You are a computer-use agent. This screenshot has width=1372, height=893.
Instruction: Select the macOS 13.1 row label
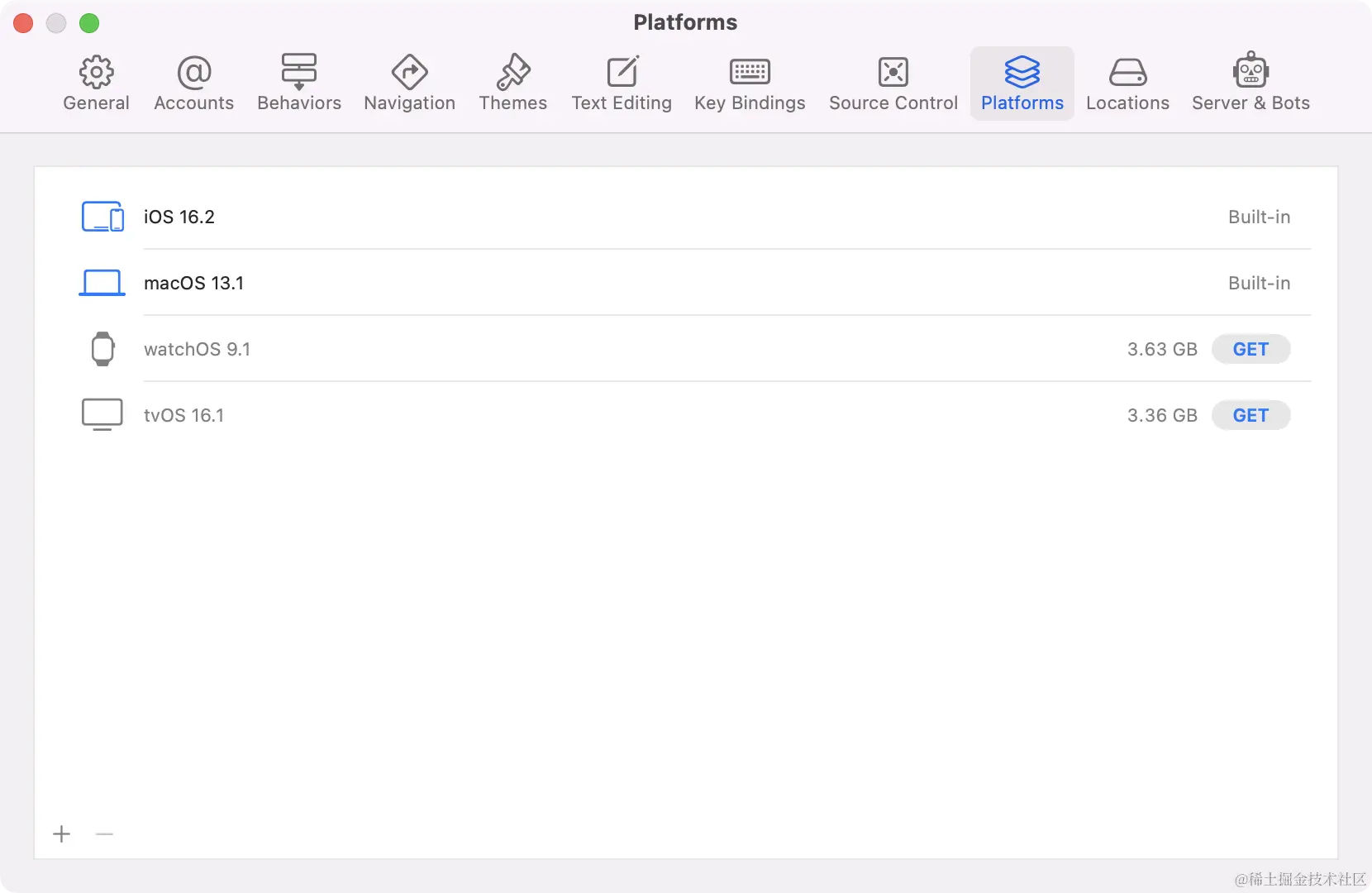coord(194,283)
